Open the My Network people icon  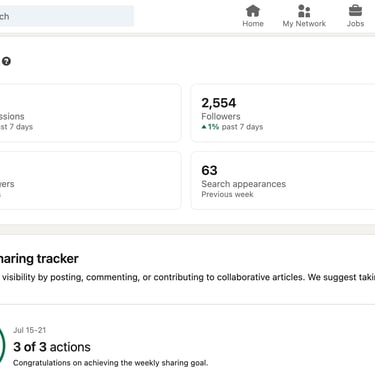point(304,11)
